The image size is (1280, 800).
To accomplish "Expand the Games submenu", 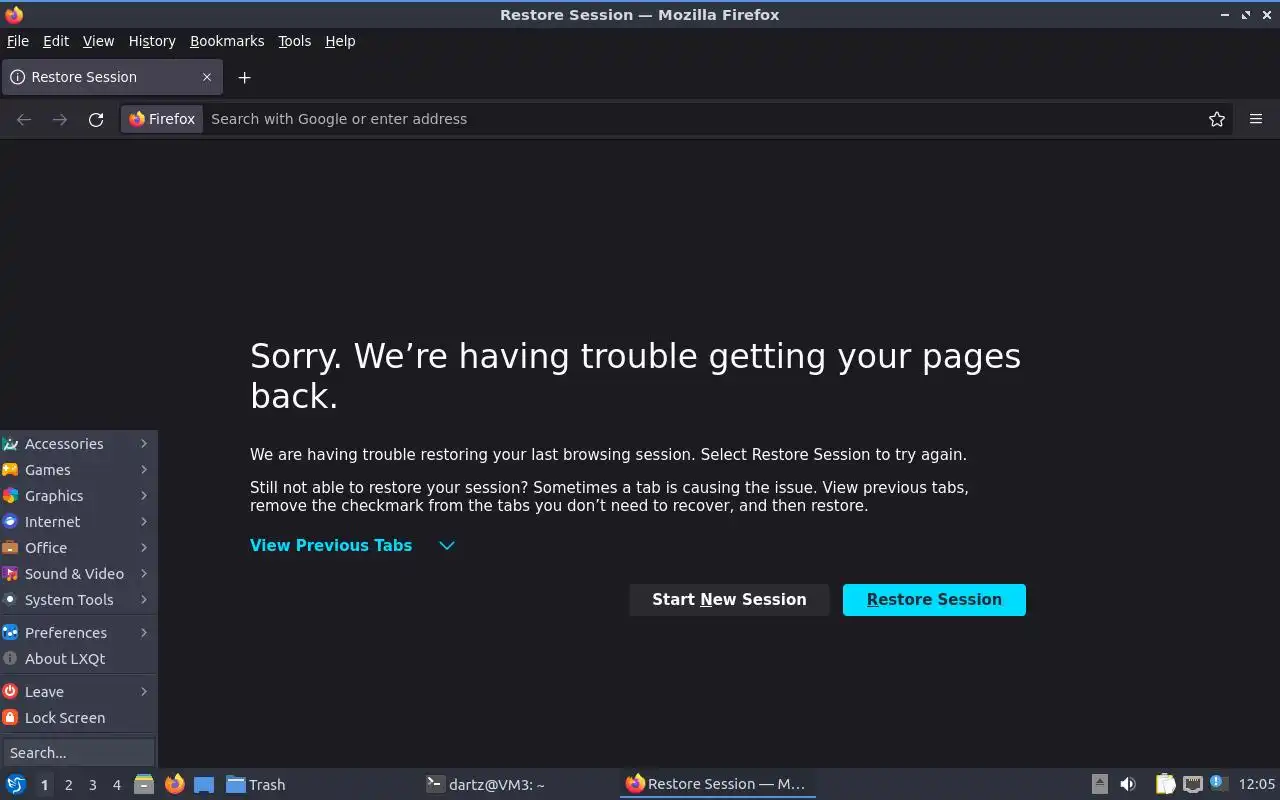I will [78, 470].
